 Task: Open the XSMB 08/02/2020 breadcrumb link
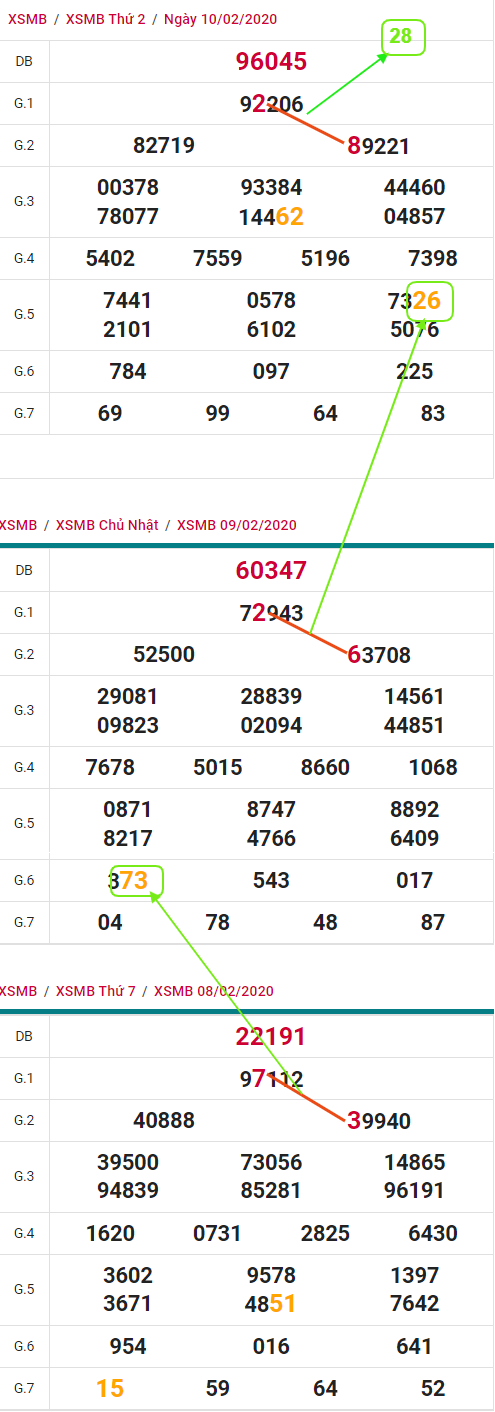click(214, 991)
